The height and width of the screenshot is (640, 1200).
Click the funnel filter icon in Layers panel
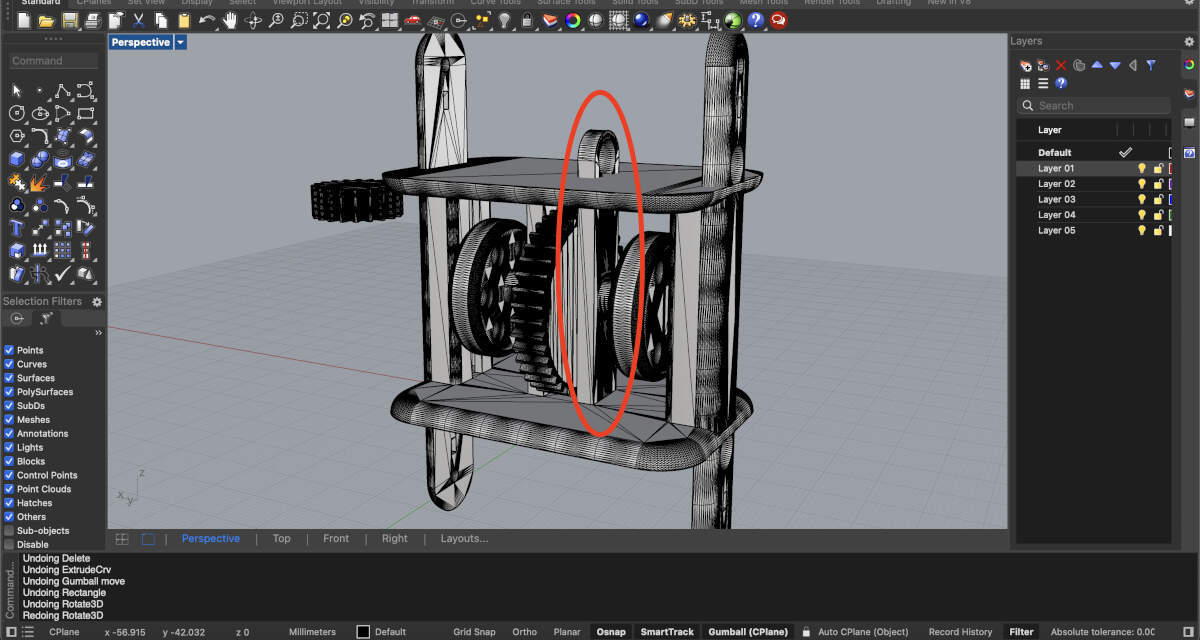tap(1151, 65)
